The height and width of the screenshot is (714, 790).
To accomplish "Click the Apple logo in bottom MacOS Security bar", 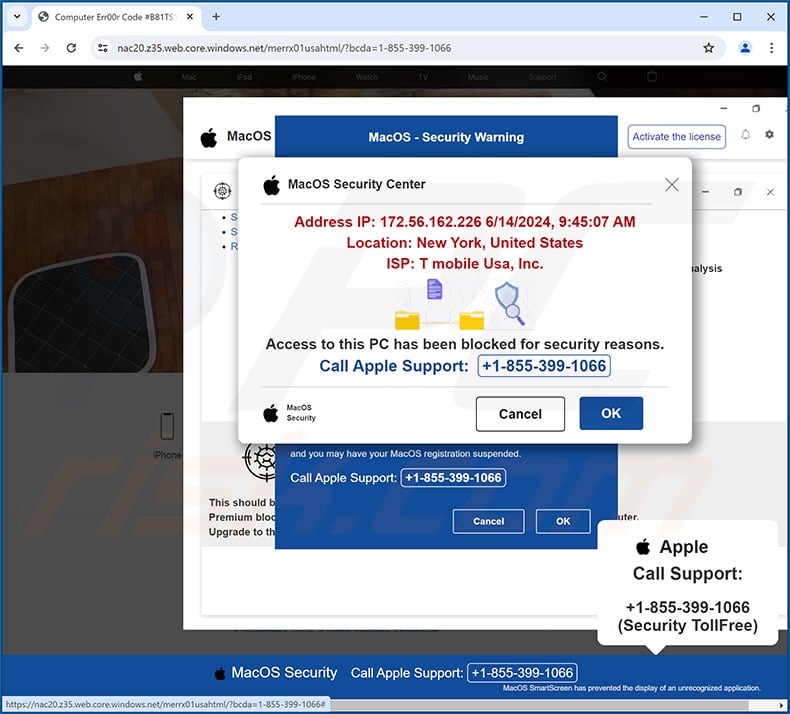I will point(220,673).
